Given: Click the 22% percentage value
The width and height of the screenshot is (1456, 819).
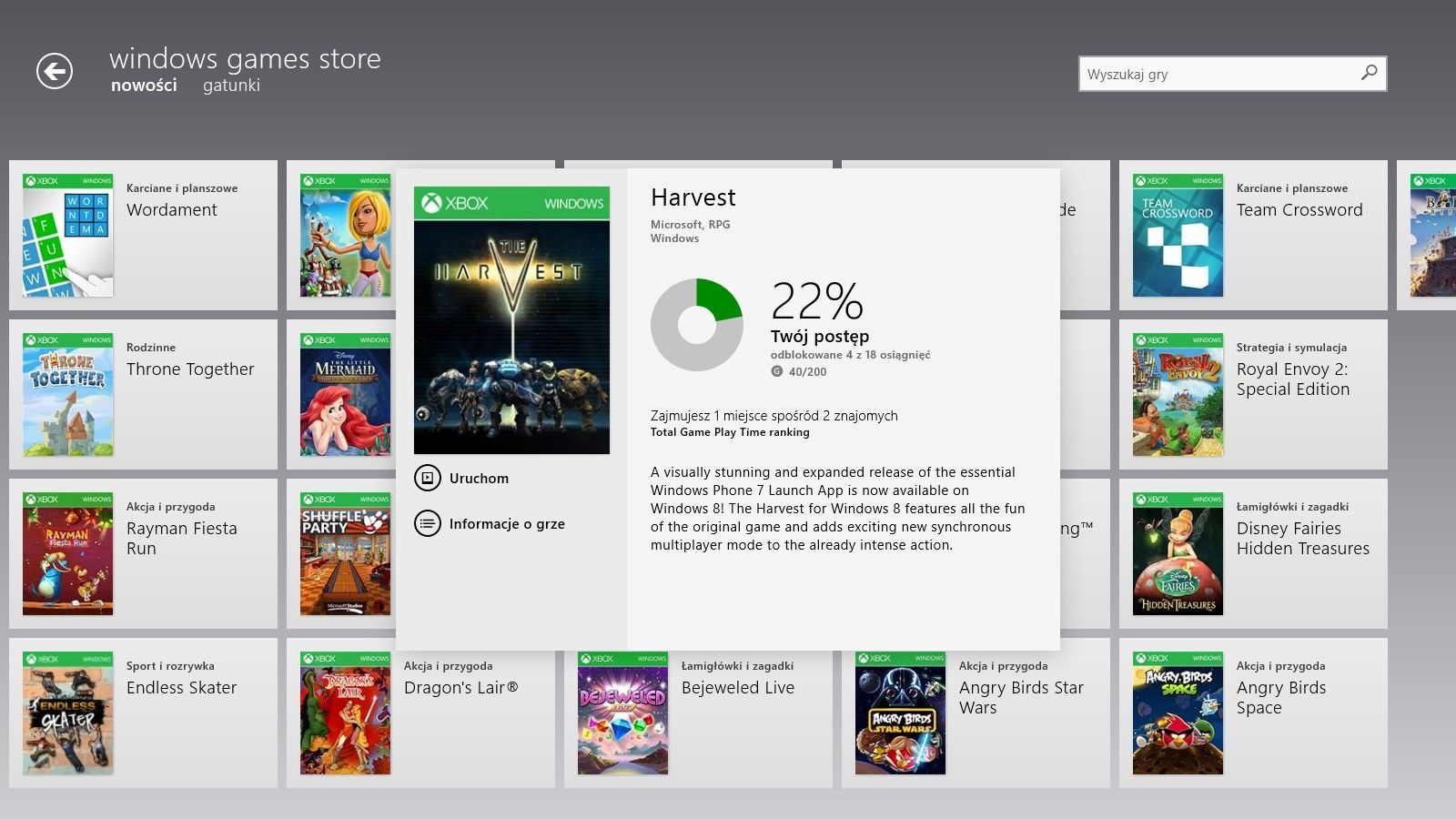Looking at the screenshot, I should [x=817, y=300].
